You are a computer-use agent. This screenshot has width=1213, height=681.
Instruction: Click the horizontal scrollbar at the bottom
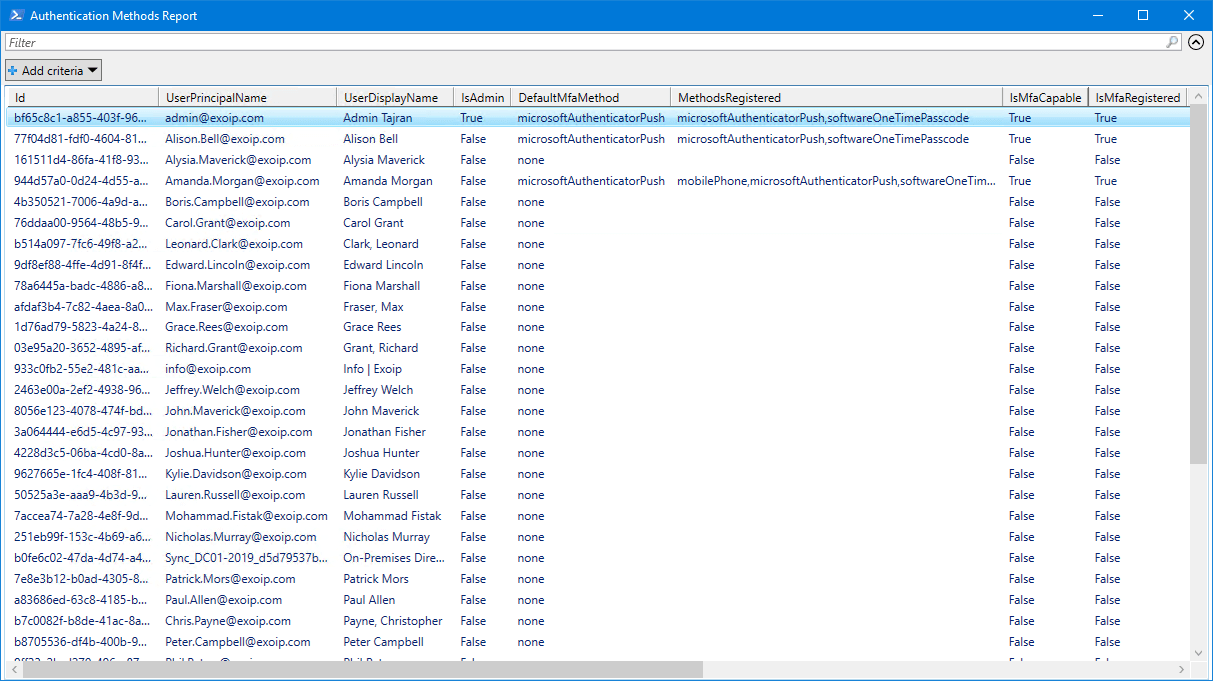click(360, 669)
